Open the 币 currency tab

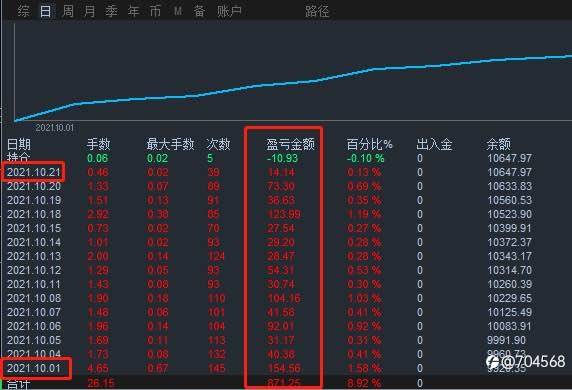tap(155, 11)
